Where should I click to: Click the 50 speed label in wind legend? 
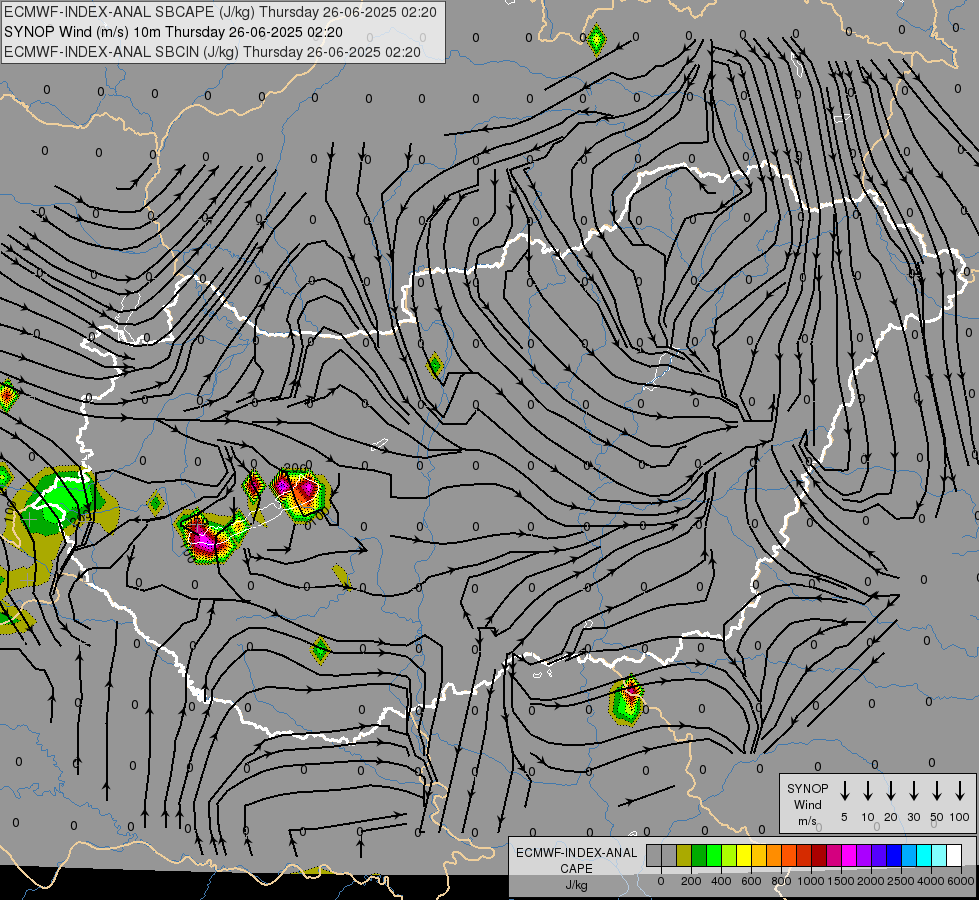[x=937, y=817]
